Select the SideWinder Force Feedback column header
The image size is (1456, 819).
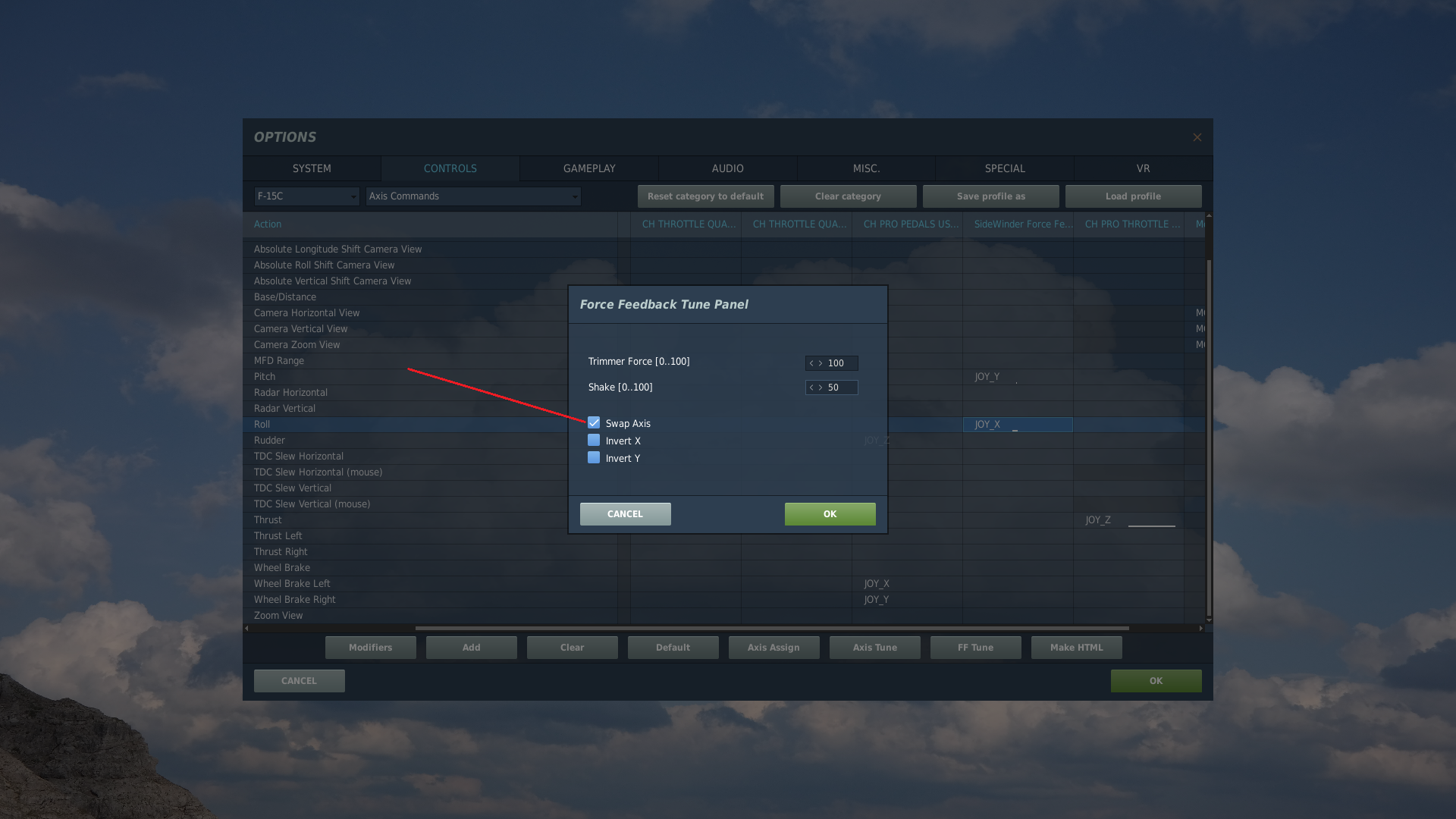tap(1022, 224)
